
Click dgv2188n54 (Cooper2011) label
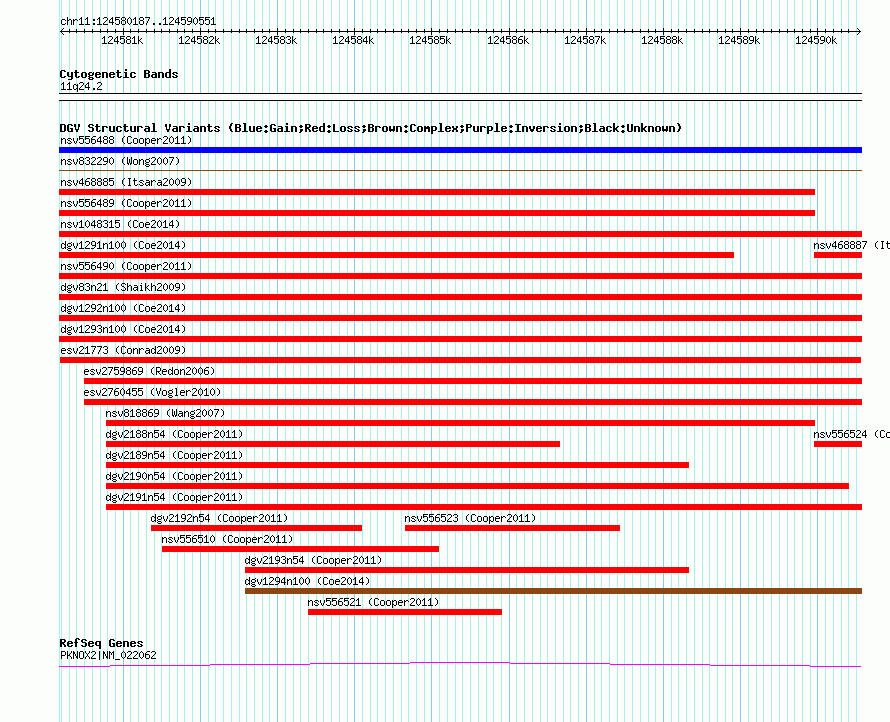tap(174, 434)
